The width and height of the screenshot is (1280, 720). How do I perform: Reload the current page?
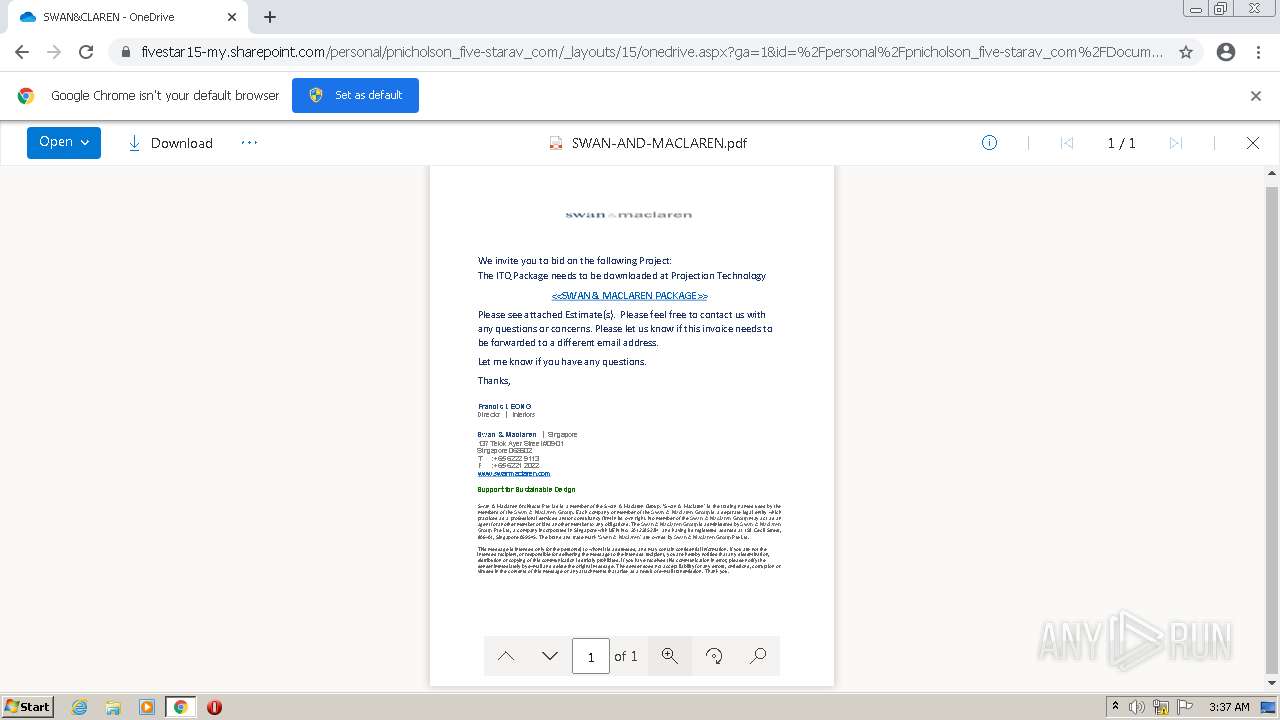pyautogui.click(x=86, y=52)
